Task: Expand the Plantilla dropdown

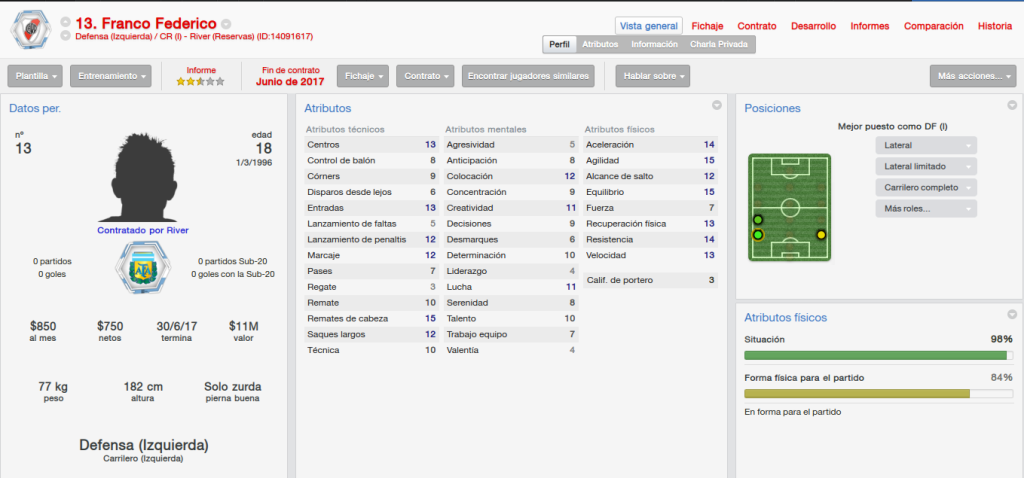Action: [x=35, y=76]
